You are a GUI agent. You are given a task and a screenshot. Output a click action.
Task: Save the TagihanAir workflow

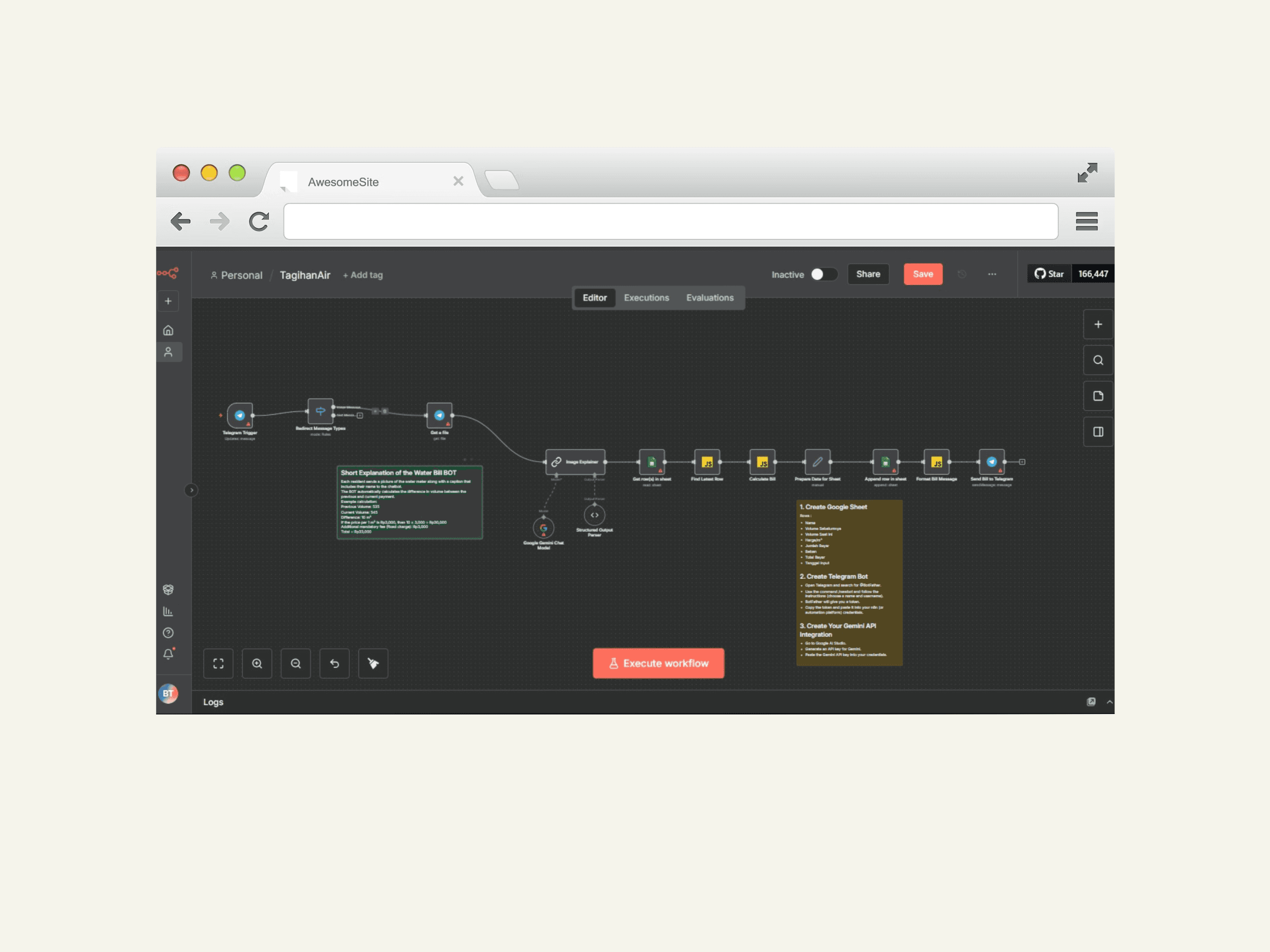point(923,274)
